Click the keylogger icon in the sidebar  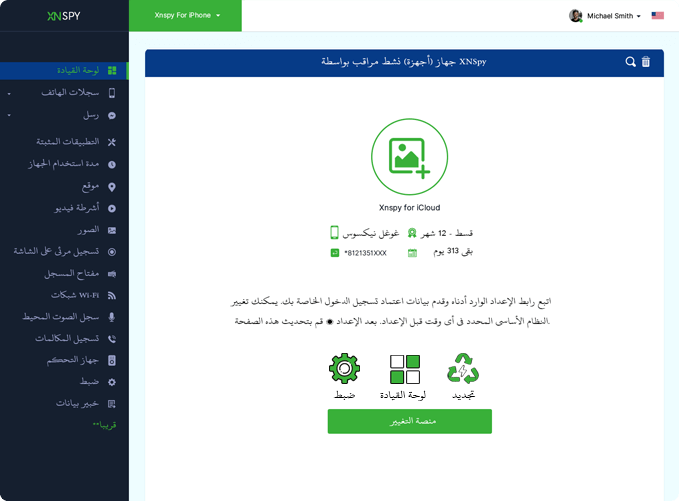112,274
